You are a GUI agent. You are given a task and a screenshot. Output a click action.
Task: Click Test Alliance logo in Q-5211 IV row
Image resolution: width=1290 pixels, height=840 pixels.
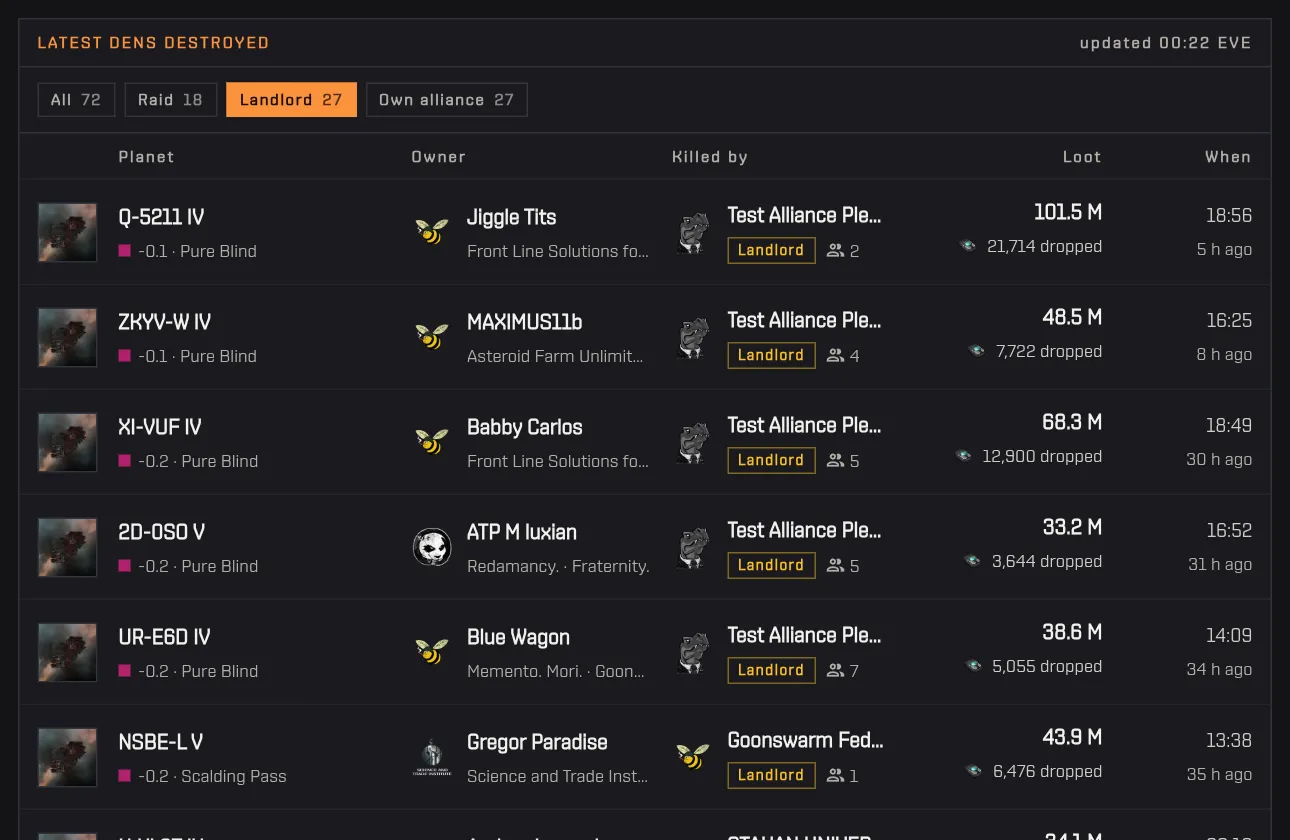point(693,232)
